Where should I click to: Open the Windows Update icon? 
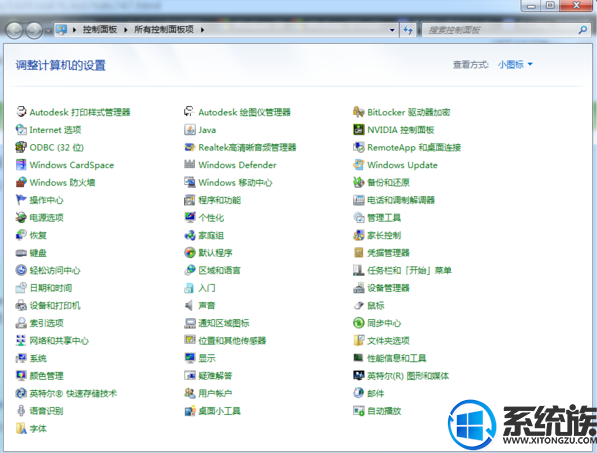tap(358, 165)
